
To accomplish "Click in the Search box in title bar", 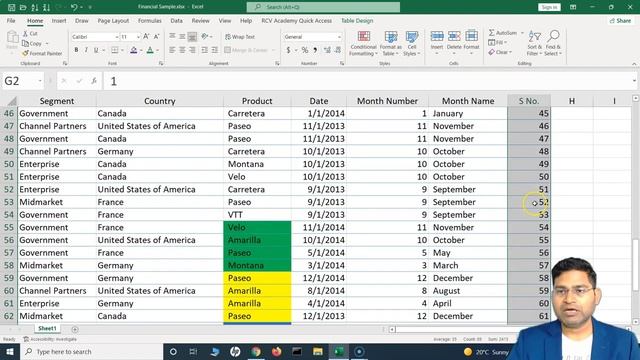I will [323, 7].
